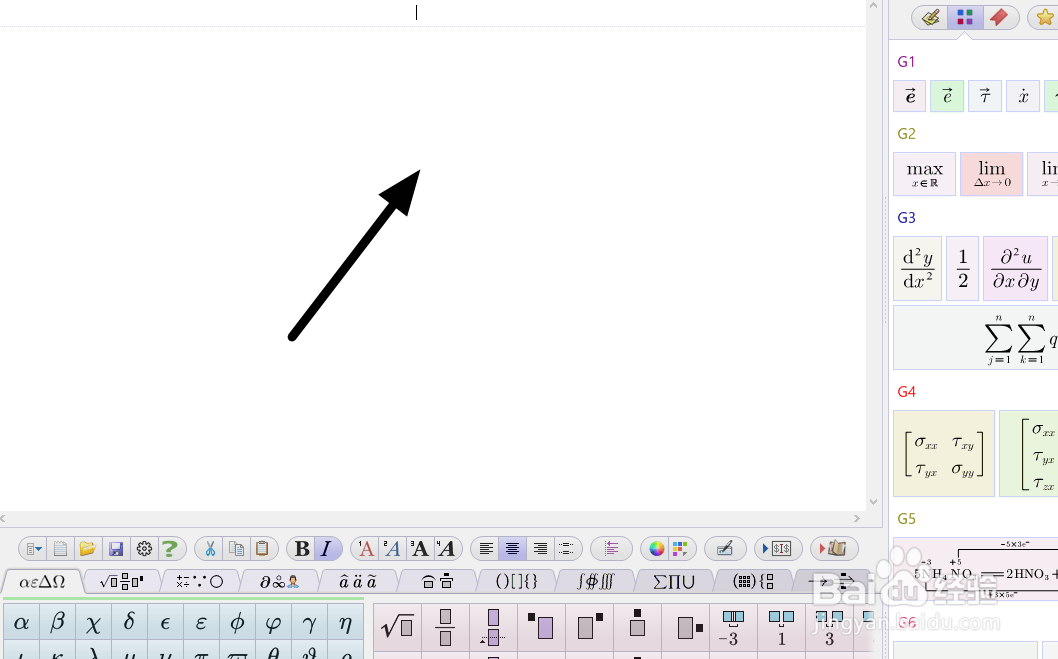Image resolution: width=1058 pixels, height=659 pixels.
Task: Click the handwriting pen icon
Action: (x=725, y=549)
